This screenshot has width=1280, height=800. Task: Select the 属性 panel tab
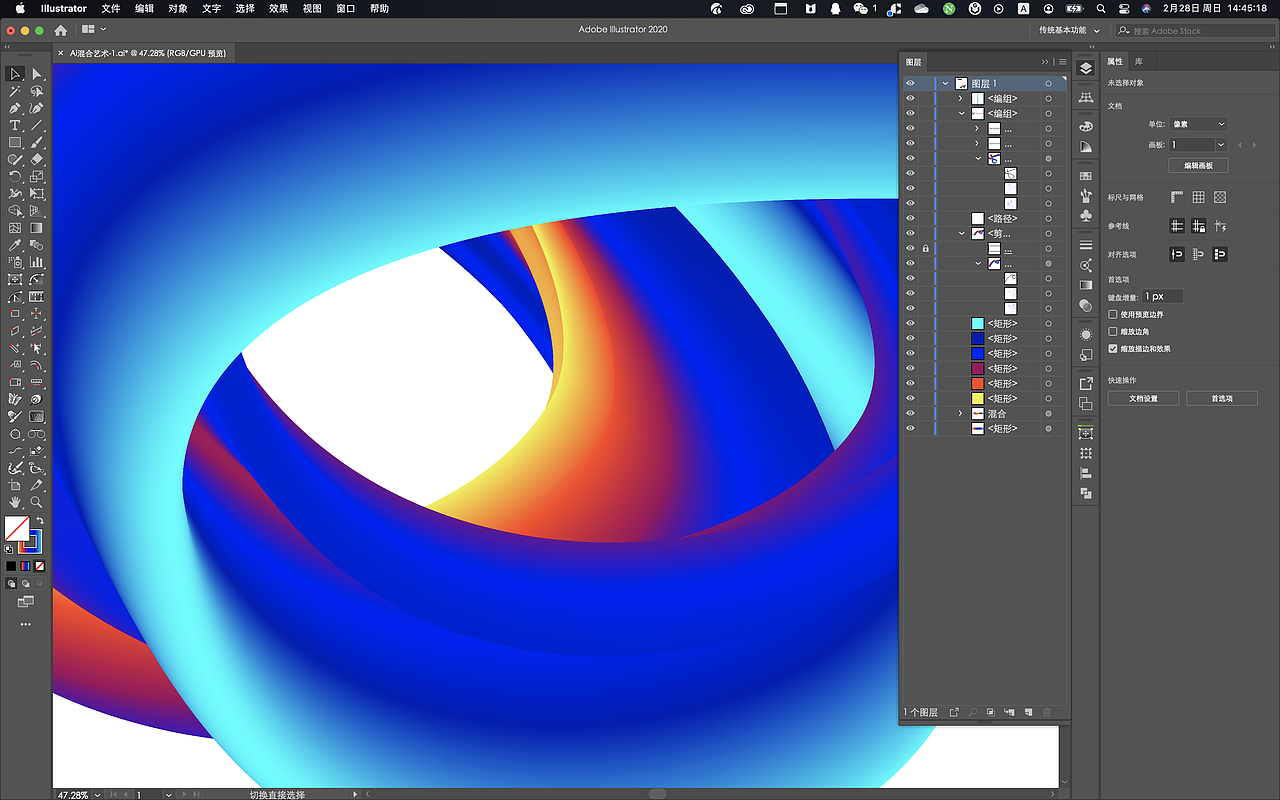point(1116,62)
